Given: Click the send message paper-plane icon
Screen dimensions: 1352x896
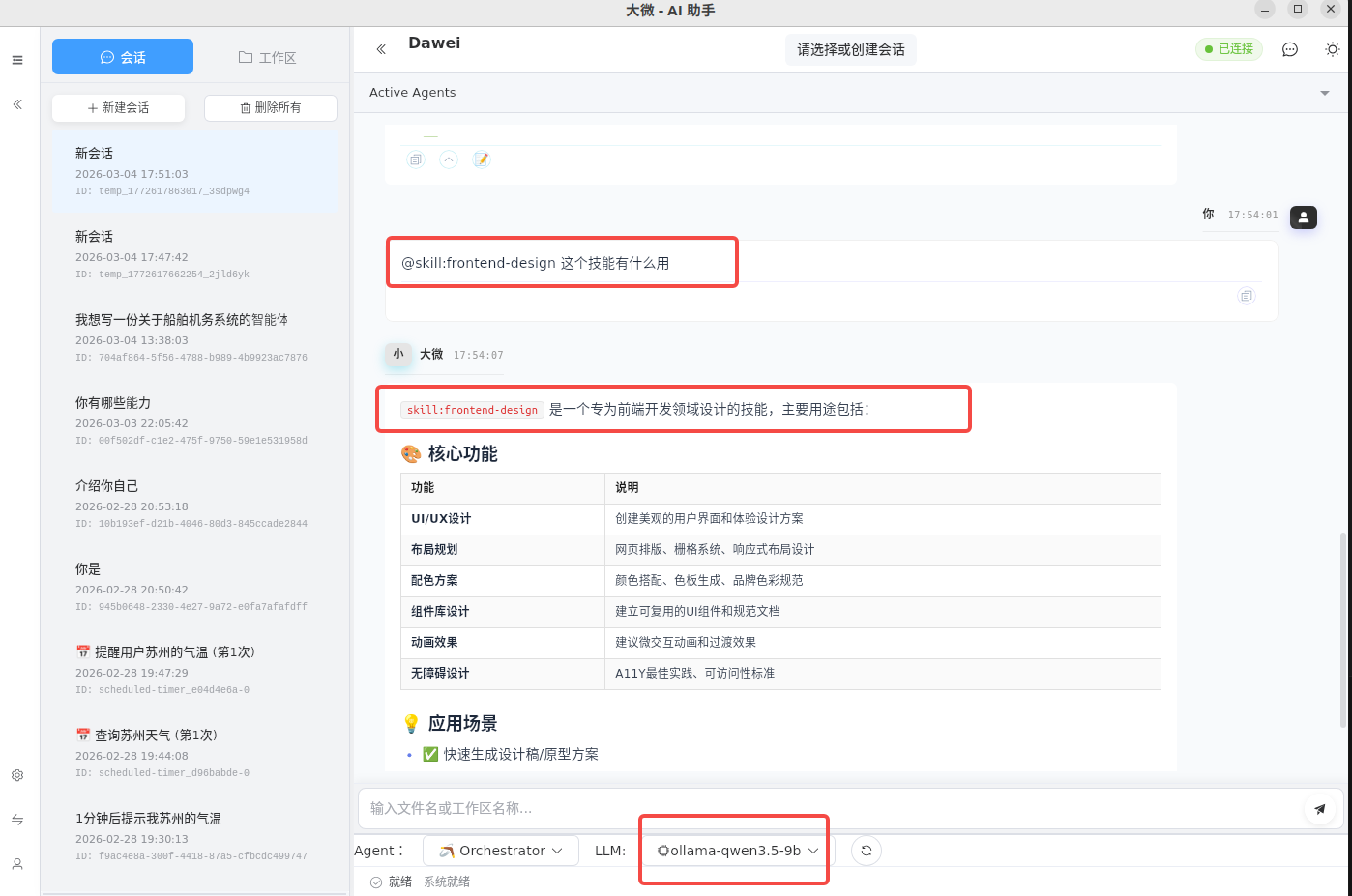Looking at the screenshot, I should (x=1319, y=809).
